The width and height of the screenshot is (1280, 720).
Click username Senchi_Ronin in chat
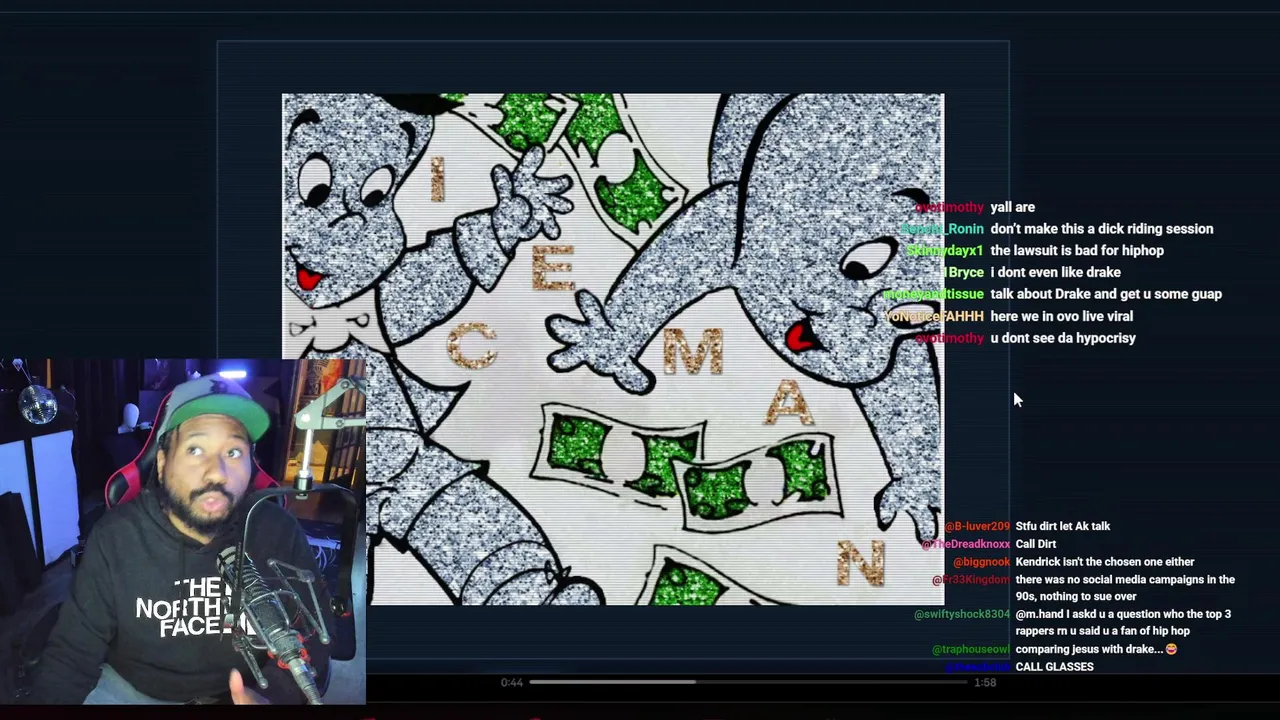point(942,229)
